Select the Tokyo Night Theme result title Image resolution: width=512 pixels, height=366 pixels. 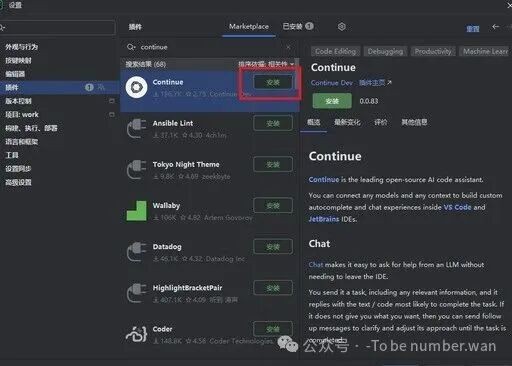point(186,164)
